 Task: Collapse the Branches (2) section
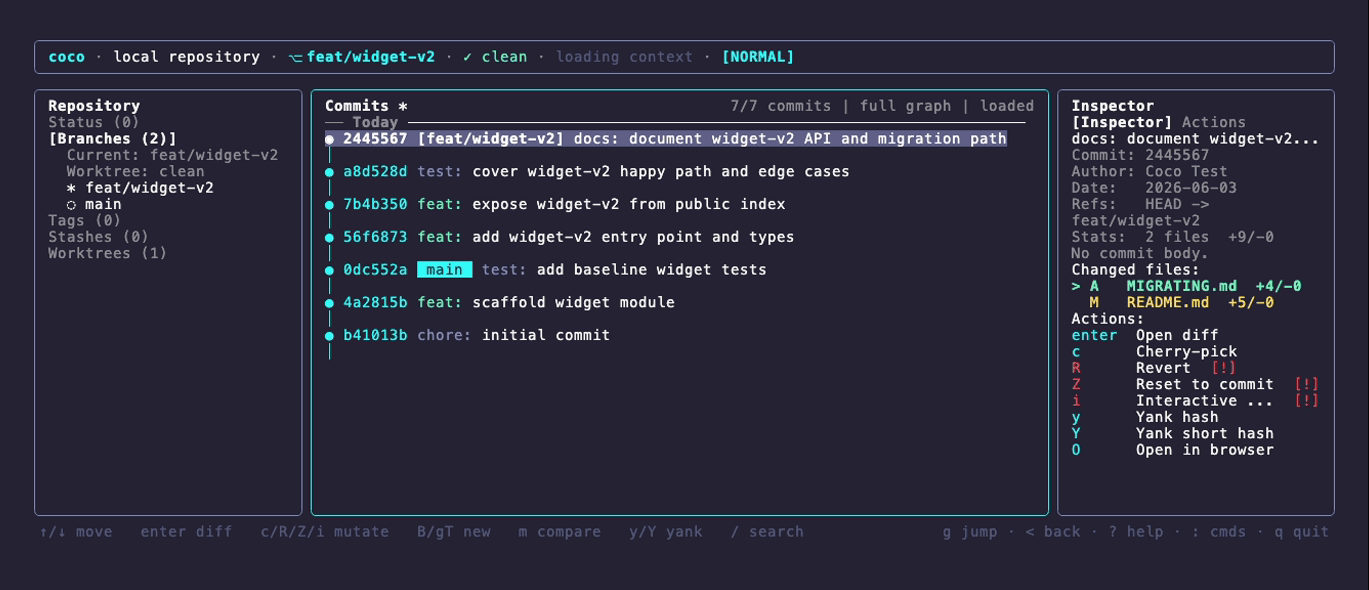(x=112, y=139)
